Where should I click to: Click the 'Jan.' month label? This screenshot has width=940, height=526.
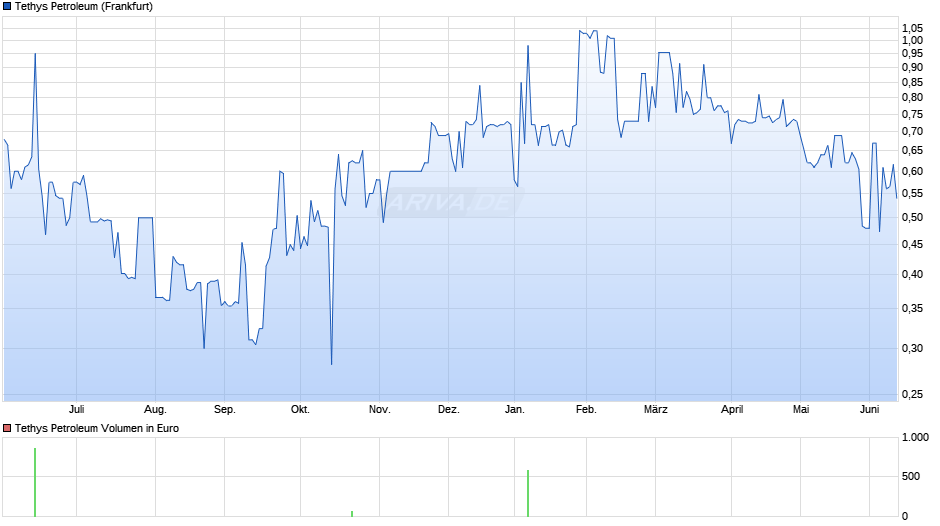tap(514, 409)
